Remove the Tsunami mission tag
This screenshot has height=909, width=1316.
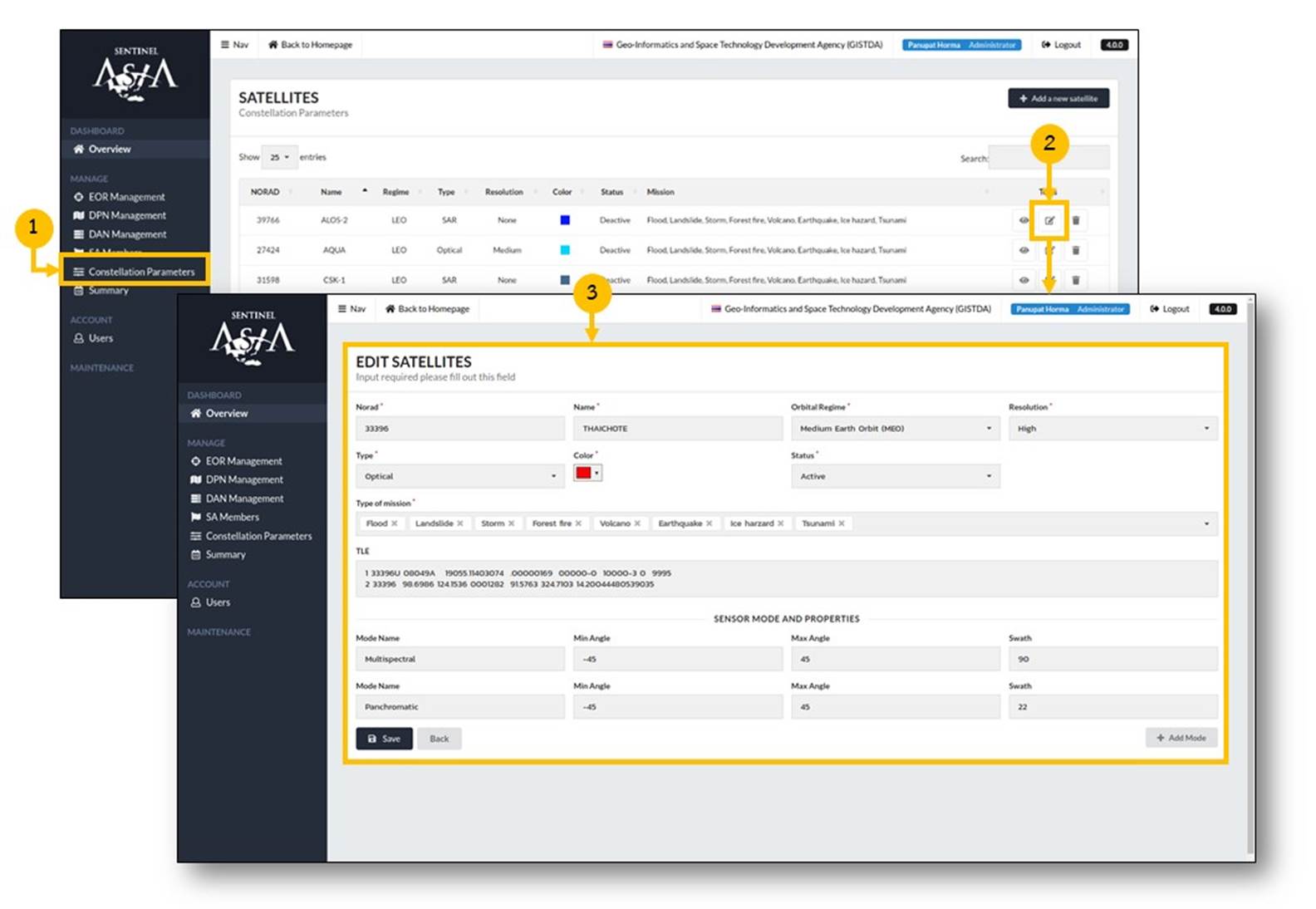click(x=842, y=523)
